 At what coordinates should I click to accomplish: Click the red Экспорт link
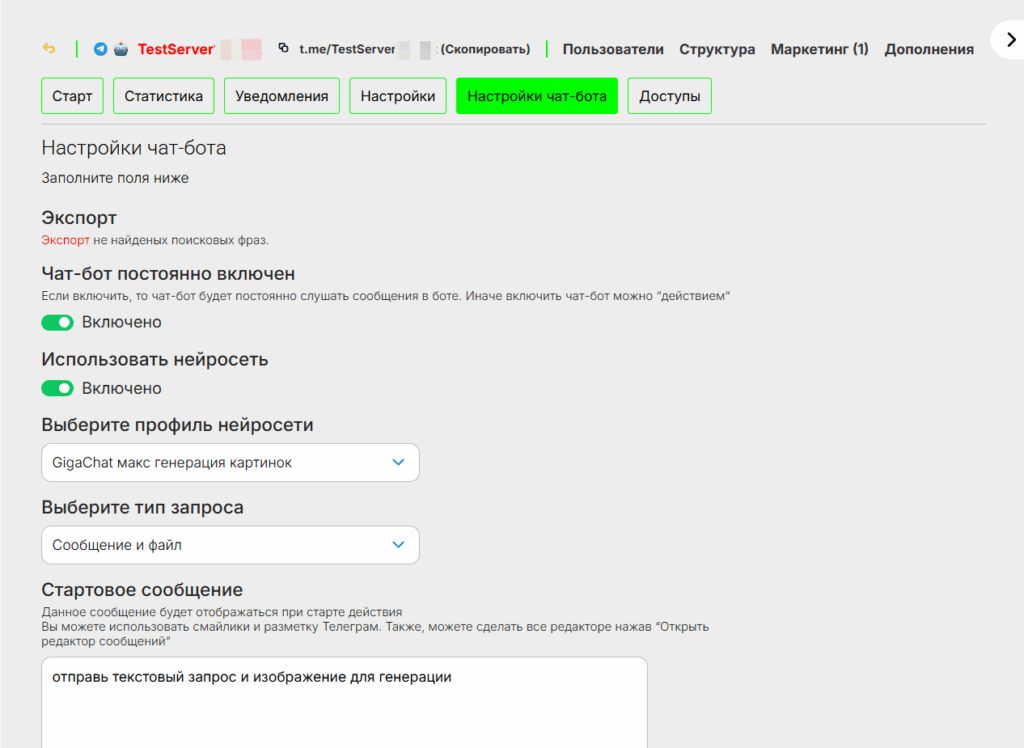coord(65,240)
